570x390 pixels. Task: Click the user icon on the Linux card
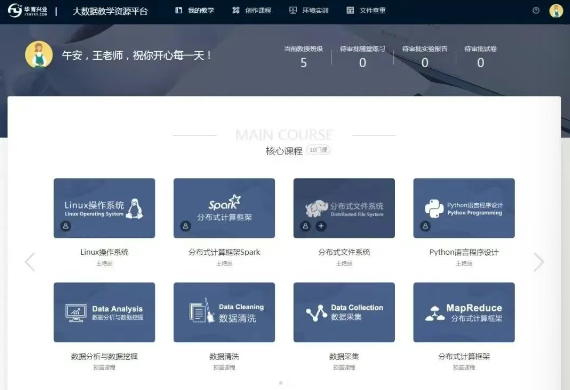(66, 226)
